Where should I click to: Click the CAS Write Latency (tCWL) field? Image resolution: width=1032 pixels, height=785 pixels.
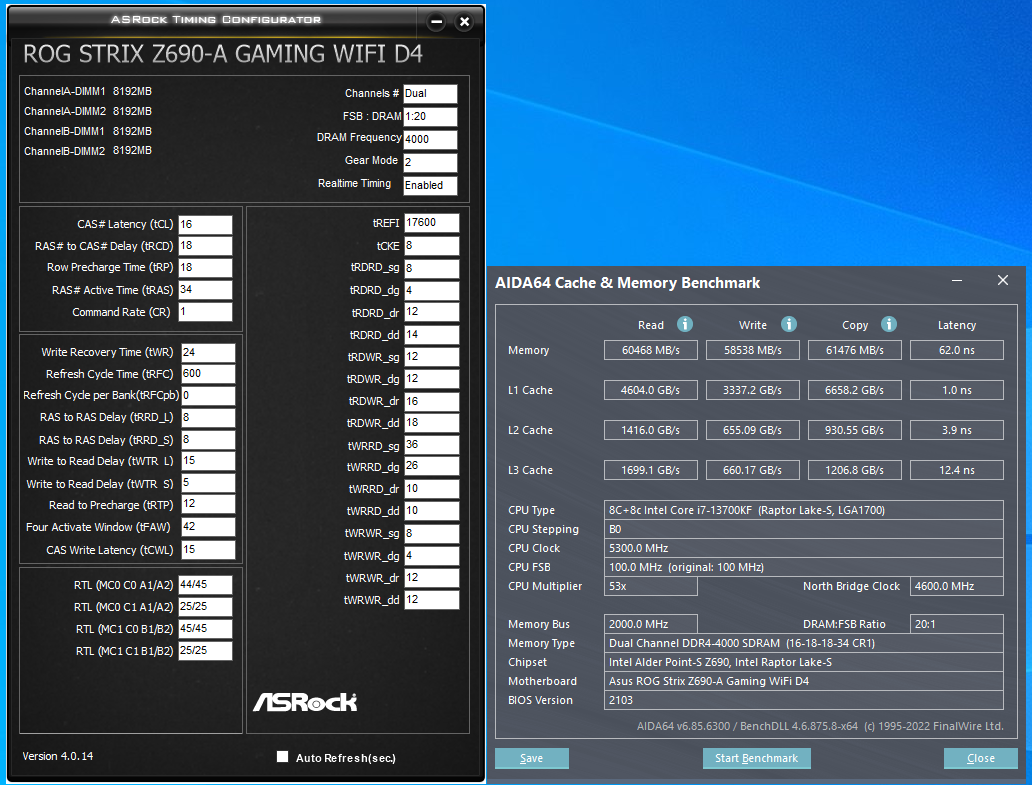[x=208, y=549]
